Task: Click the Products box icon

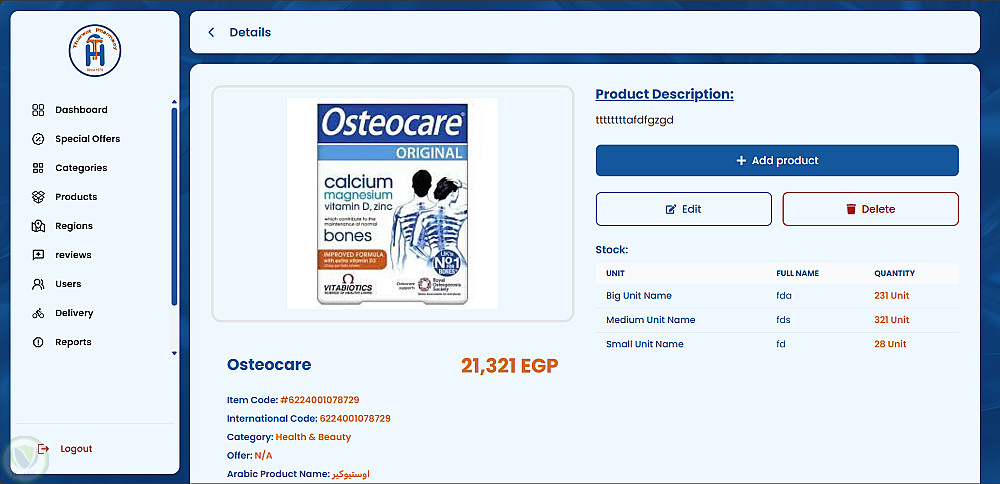Action: (x=38, y=197)
